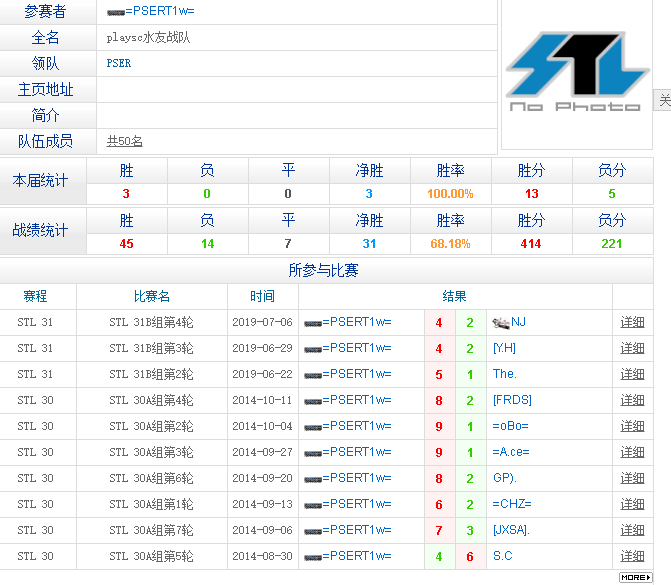Image resolution: width=671 pixels, height=585 pixels.
Task: Open =PSERT1w= link in the 2019-06-29 row
Action: click(x=357, y=348)
